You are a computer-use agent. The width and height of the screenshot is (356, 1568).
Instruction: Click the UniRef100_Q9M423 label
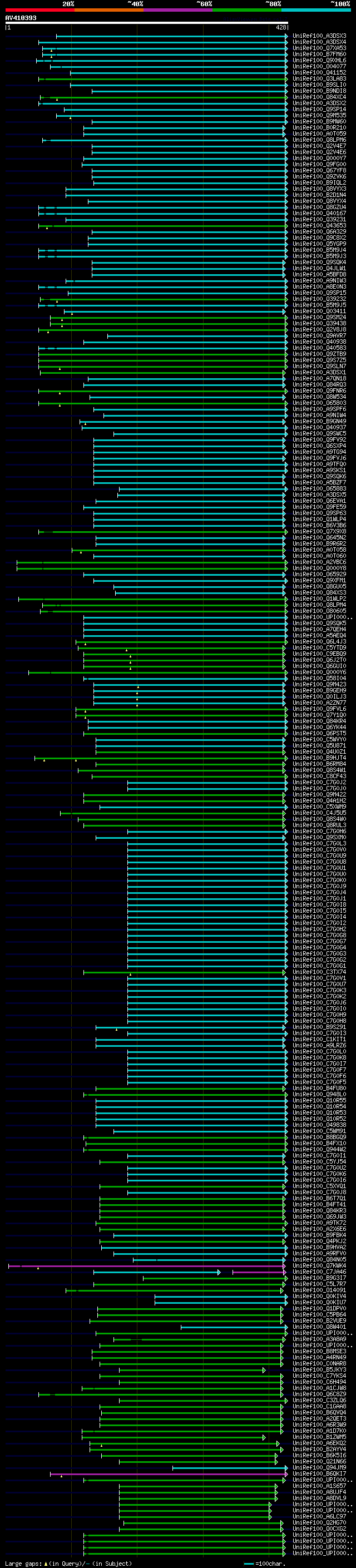pyautogui.click(x=319, y=684)
